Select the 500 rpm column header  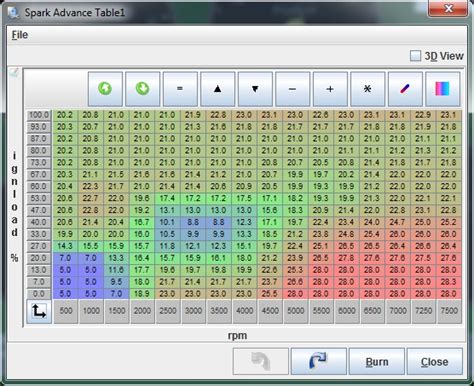[66, 311]
